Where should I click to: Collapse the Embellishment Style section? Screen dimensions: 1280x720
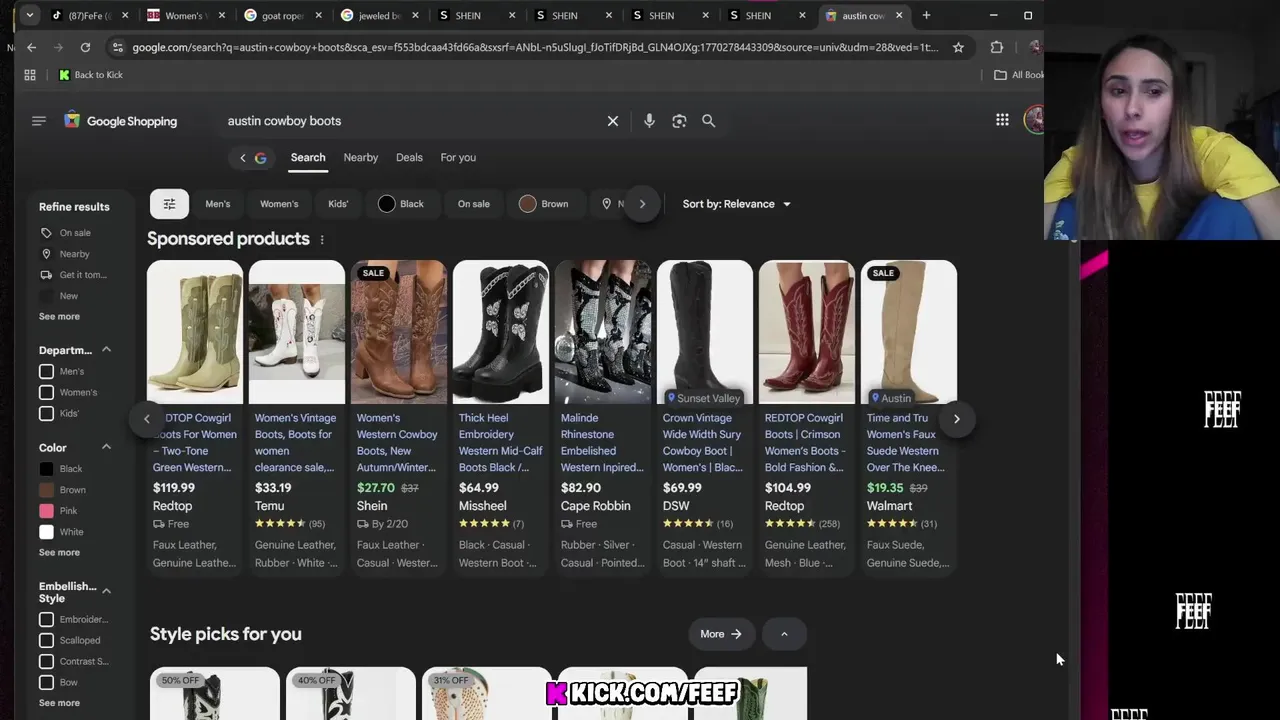(x=106, y=591)
